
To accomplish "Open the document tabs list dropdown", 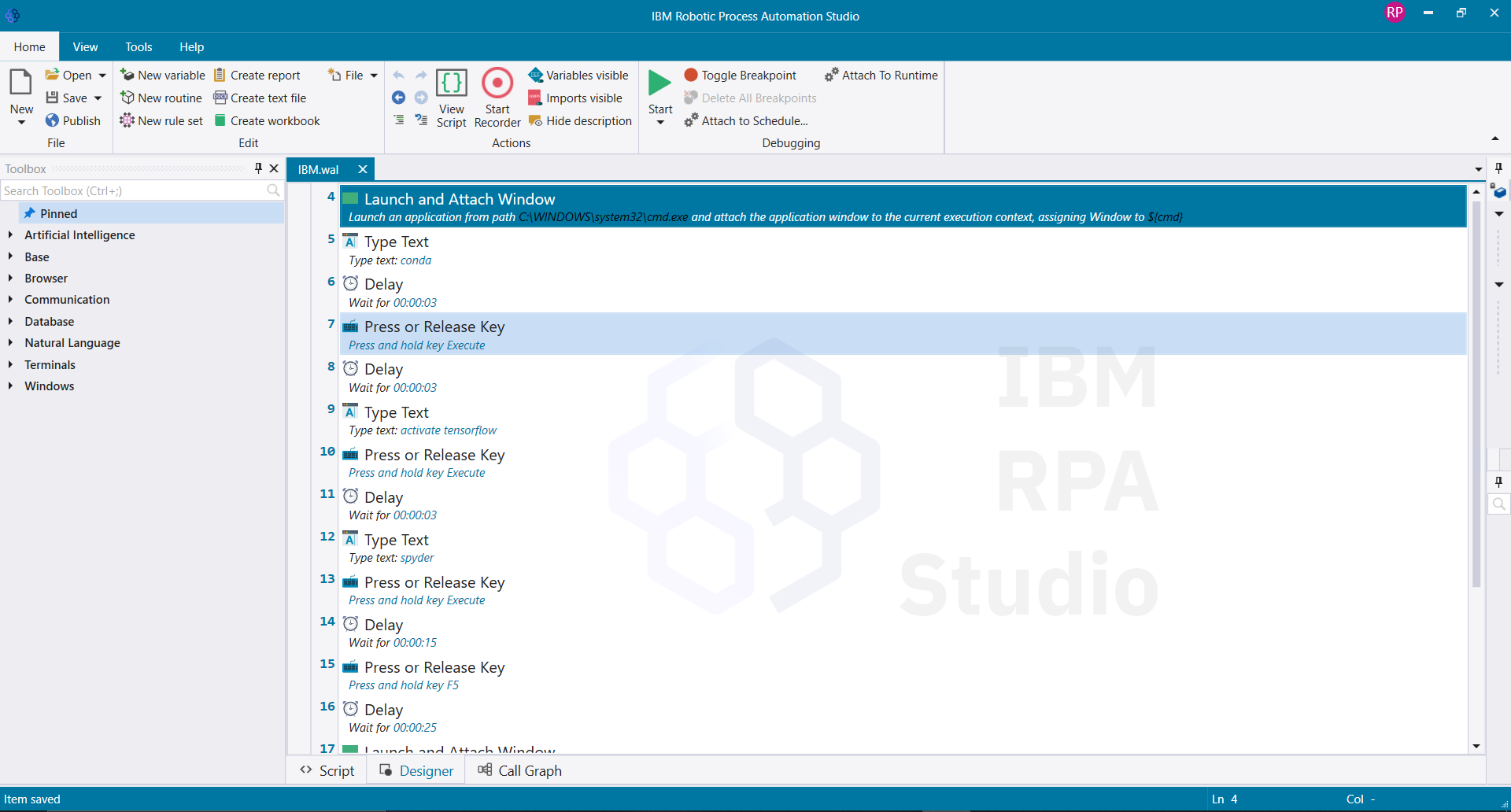I will click(1478, 169).
